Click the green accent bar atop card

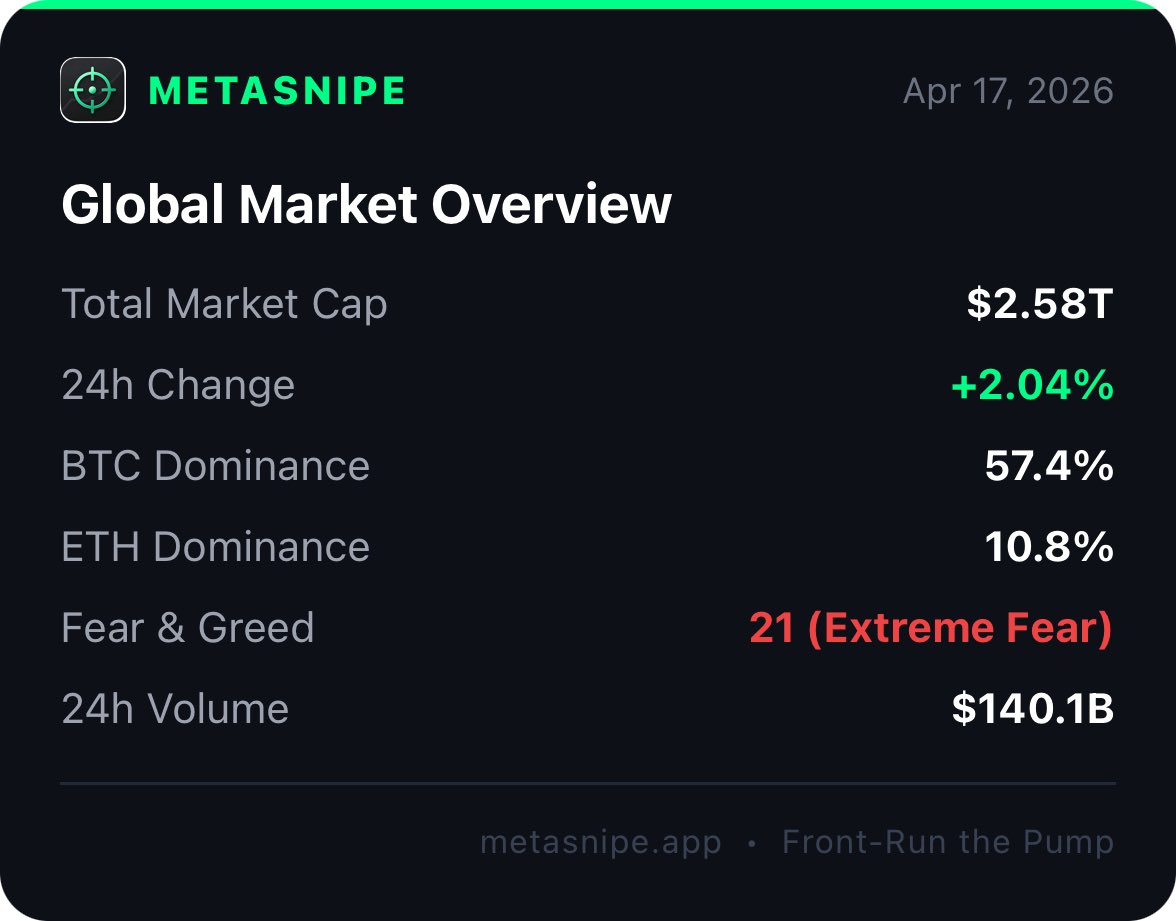point(588,4)
